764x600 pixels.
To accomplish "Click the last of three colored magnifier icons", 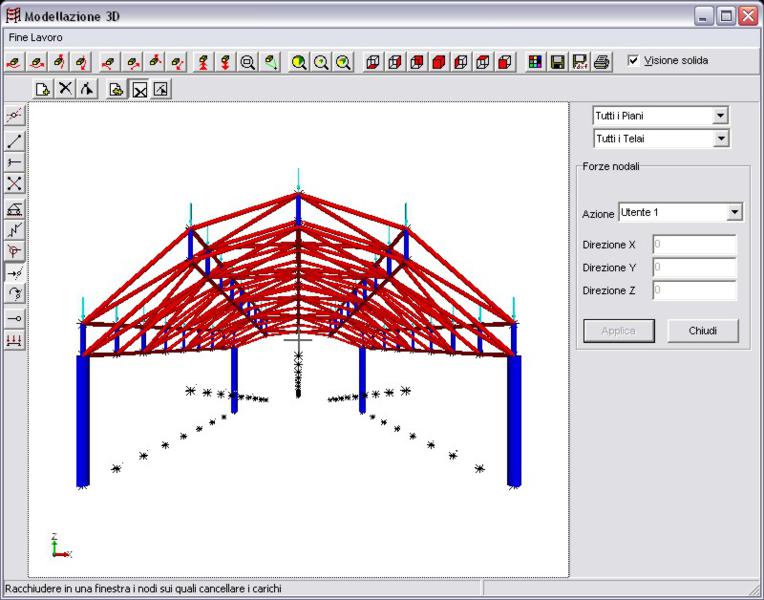I will coord(344,62).
